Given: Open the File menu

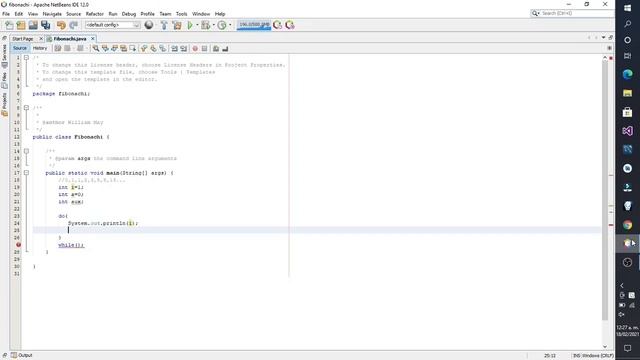Looking at the screenshot, I should pos(6,14).
